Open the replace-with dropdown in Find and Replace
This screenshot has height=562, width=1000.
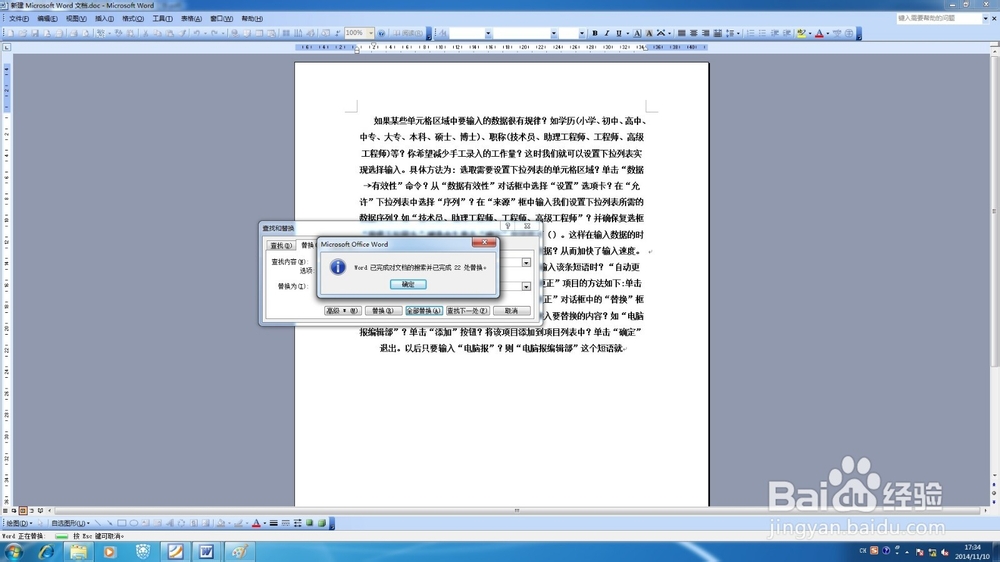click(x=526, y=286)
